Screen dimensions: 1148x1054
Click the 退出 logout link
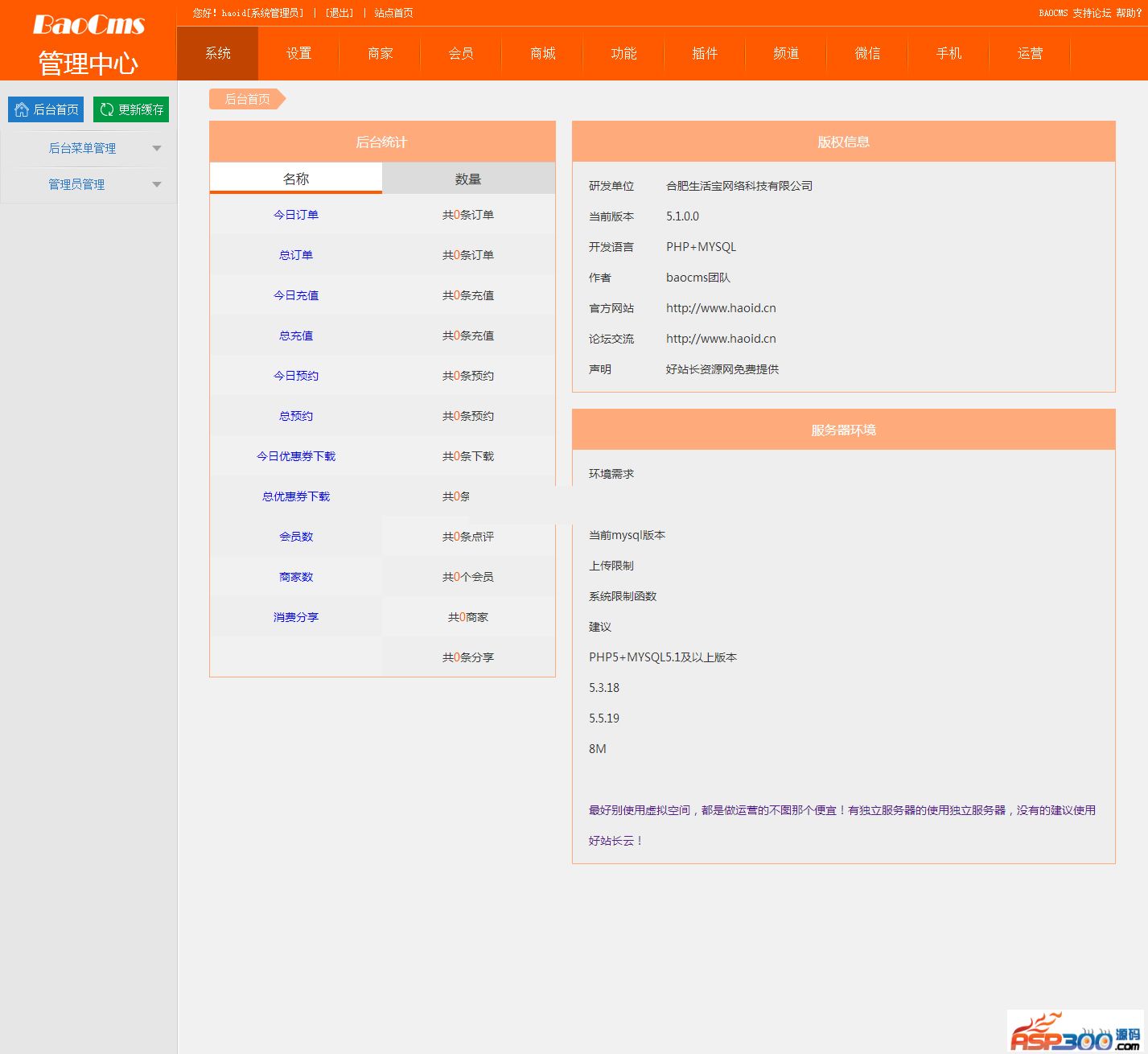339,13
